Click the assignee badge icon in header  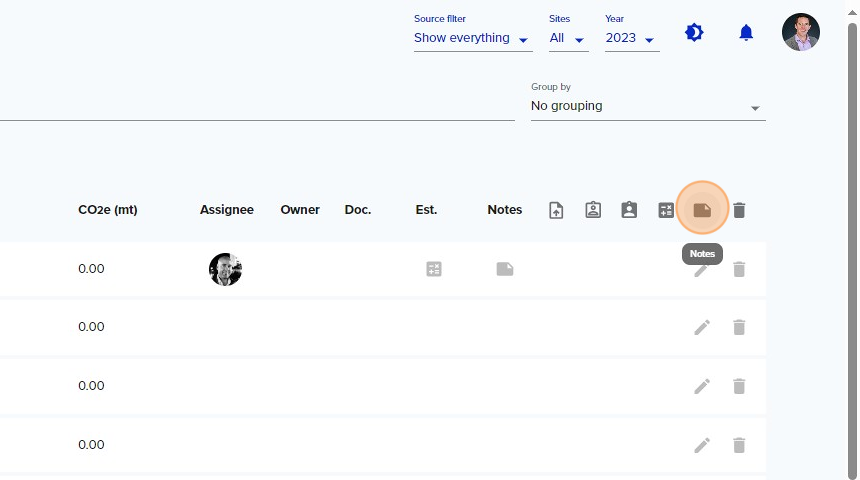pos(593,210)
